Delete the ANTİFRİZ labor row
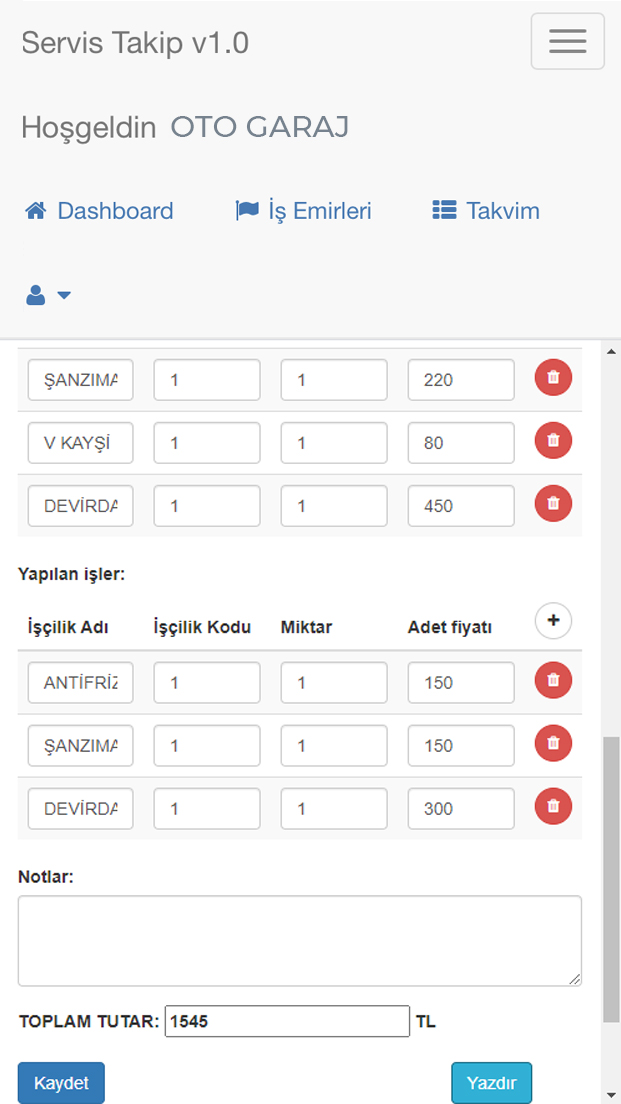Screen dimensions: 621x1104 [553, 680]
